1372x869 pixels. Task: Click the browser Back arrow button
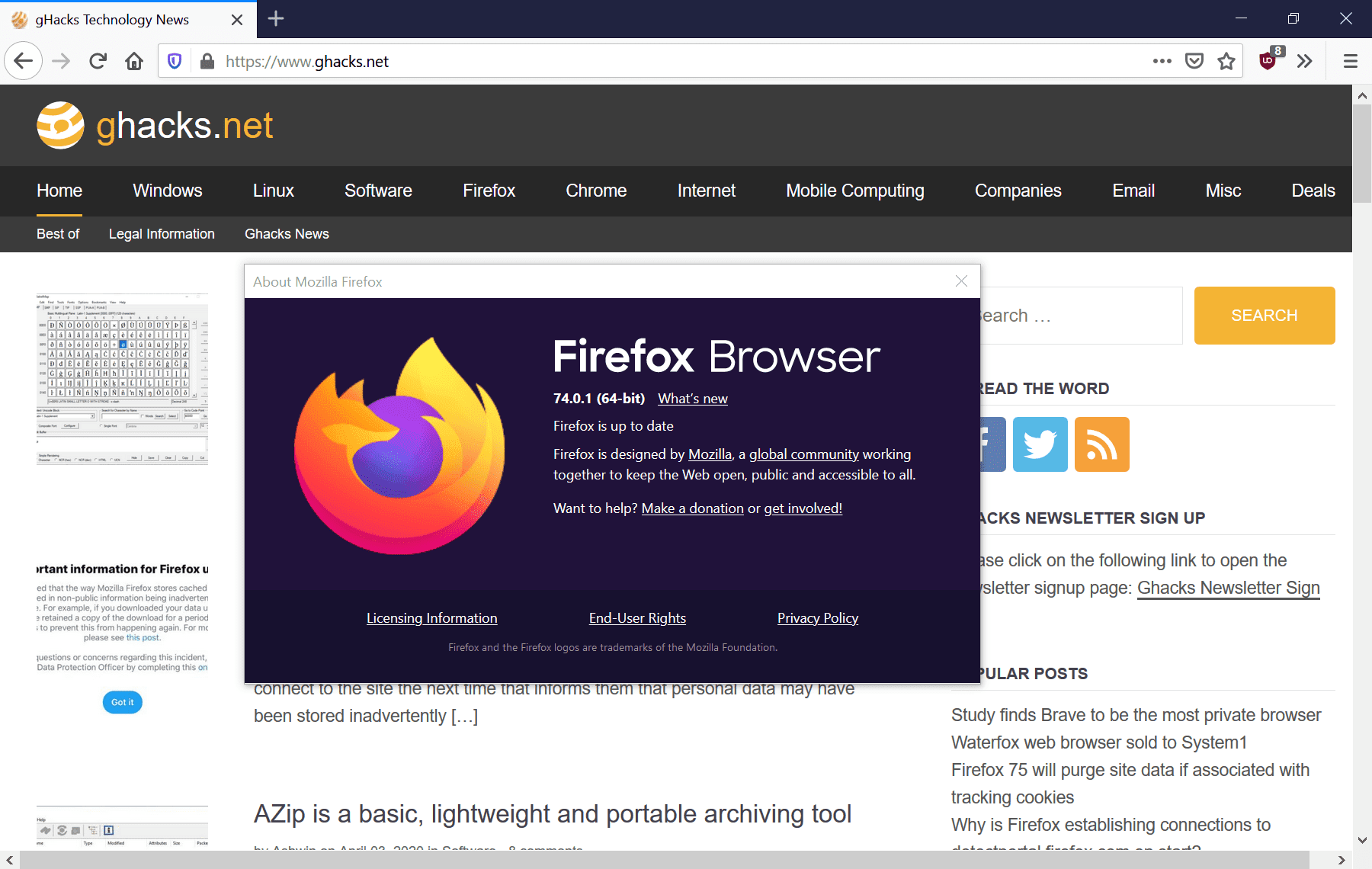point(23,61)
